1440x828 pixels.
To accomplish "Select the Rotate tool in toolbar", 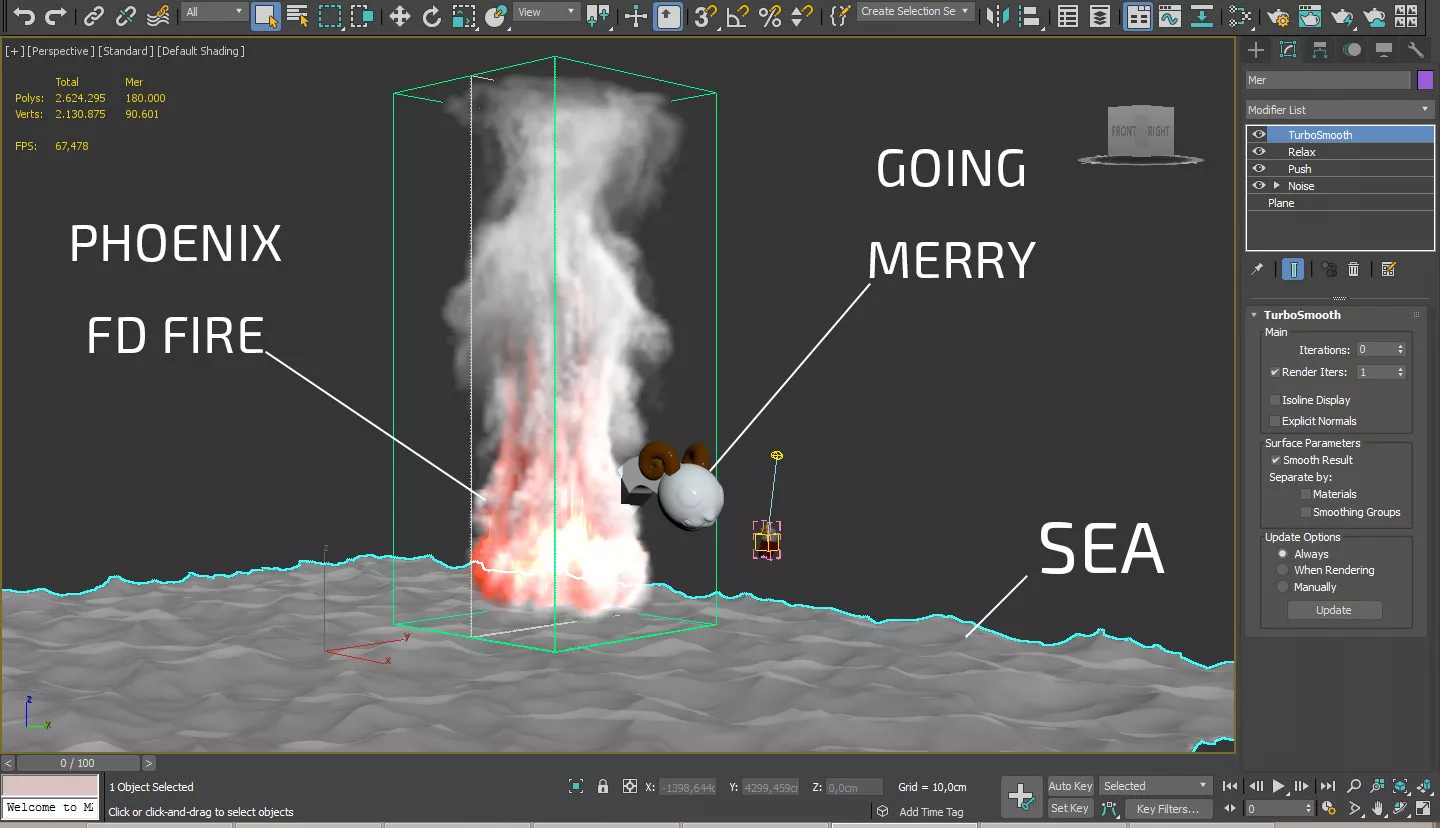I will [x=432, y=16].
